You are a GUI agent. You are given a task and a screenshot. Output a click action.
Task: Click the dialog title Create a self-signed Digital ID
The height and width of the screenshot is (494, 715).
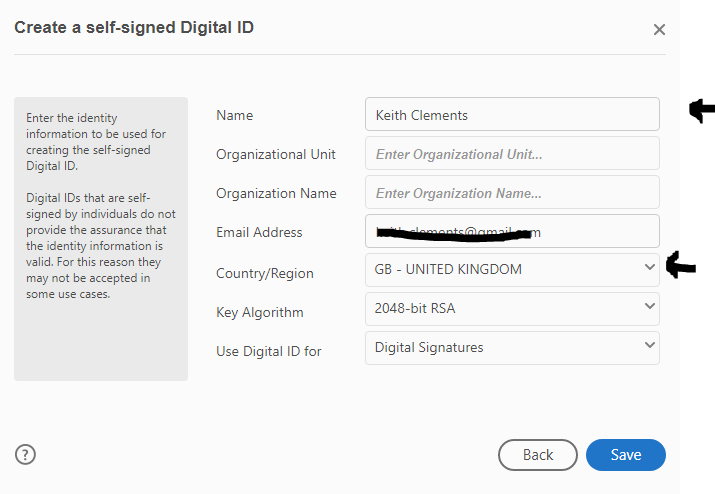(134, 27)
